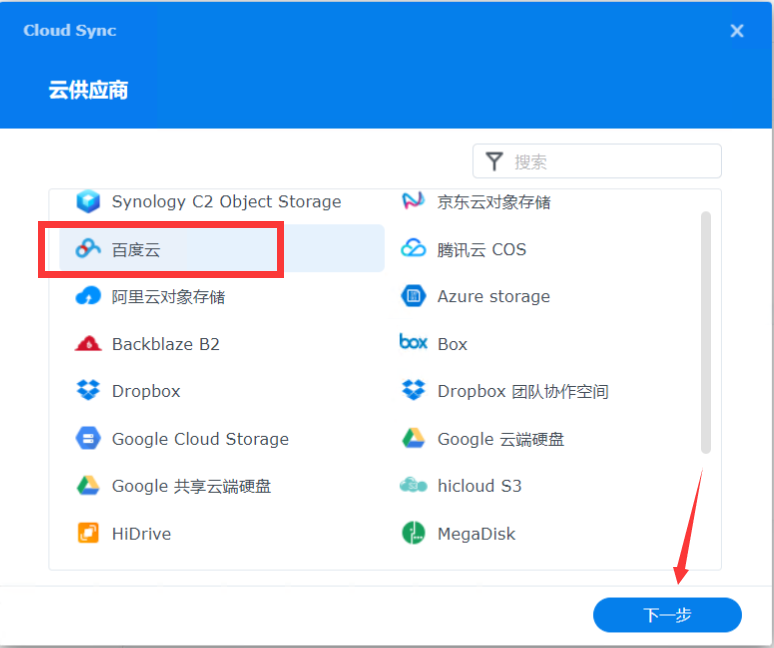The image size is (774, 648).
Task: Select Dropbox 团队协作空间 text label
Action: (x=523, y=391)
